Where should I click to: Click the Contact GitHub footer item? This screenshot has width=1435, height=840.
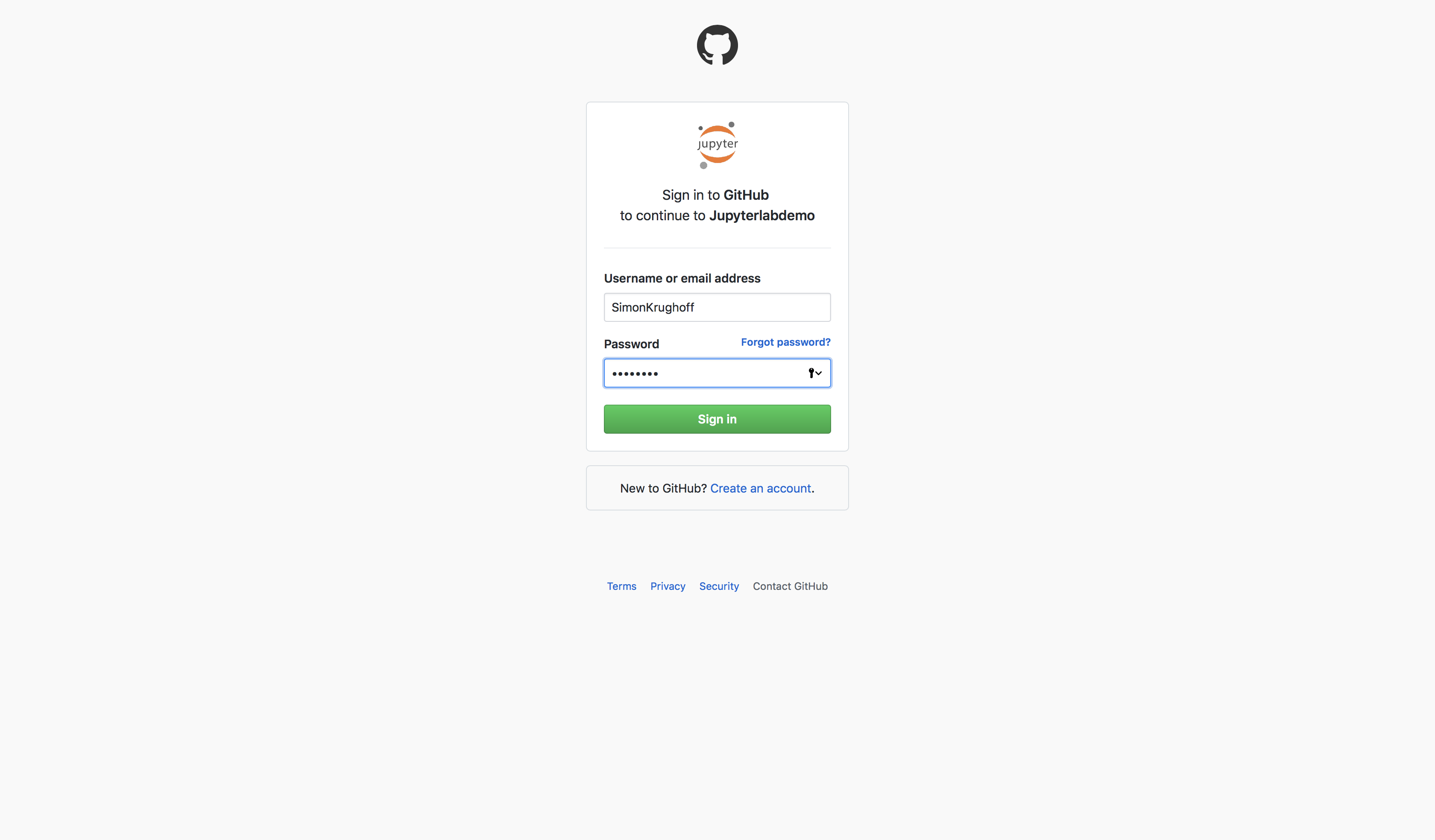(x=790, y=586)
